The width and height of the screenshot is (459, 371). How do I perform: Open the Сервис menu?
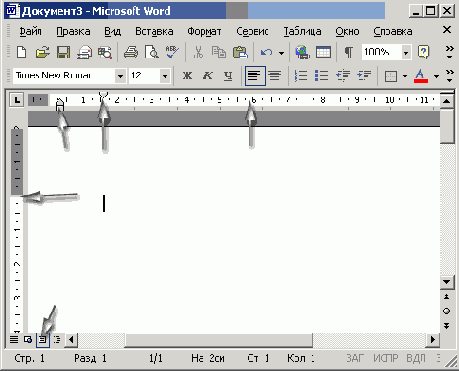click(x=252, y=31)
